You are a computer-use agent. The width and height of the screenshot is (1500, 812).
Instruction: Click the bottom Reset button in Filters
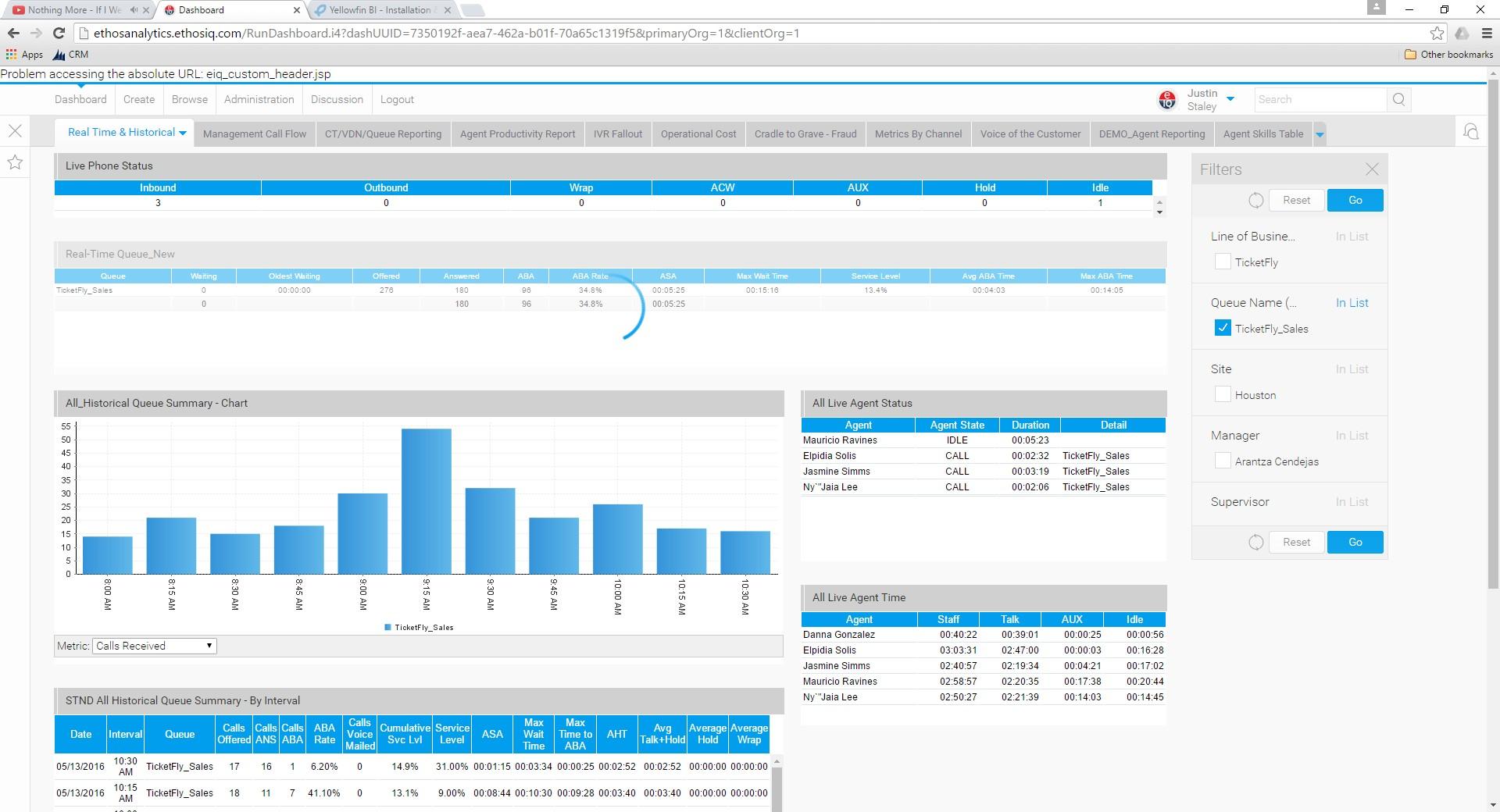click(1296, 543)
